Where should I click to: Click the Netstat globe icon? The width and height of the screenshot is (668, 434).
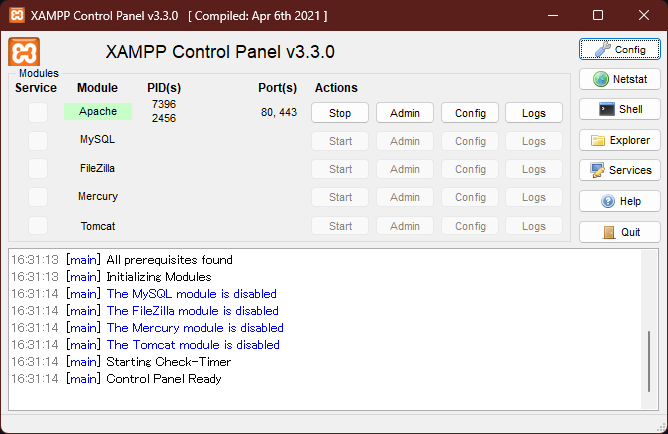(x=601, y=79)
